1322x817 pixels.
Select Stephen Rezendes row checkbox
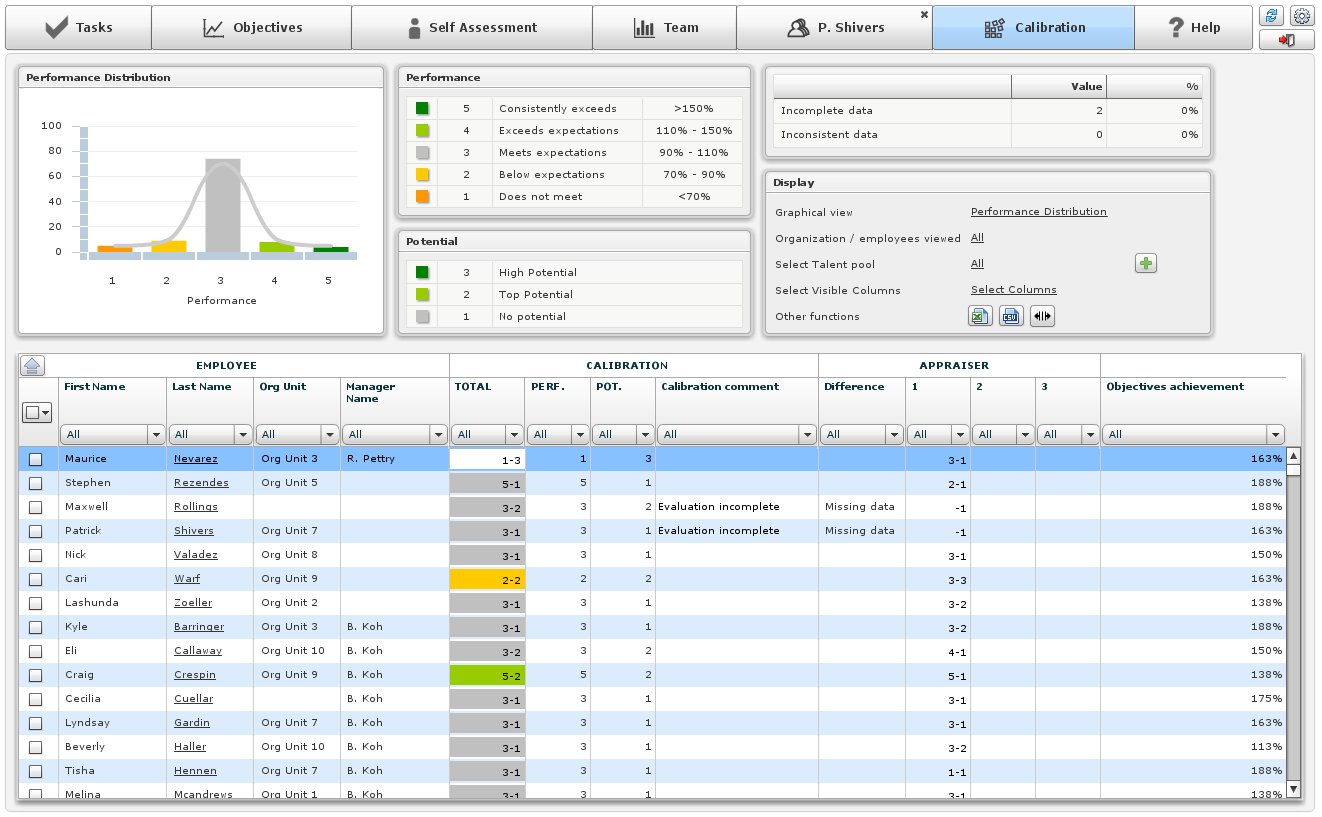coord(36,483)
